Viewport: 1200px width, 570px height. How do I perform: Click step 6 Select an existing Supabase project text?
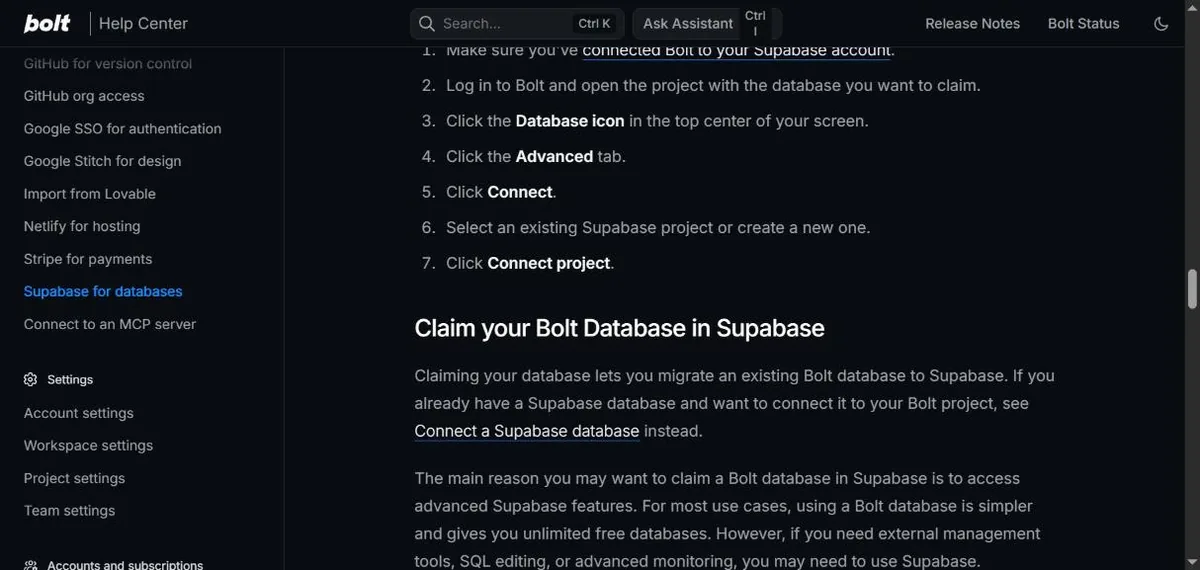tap(658, 227)
